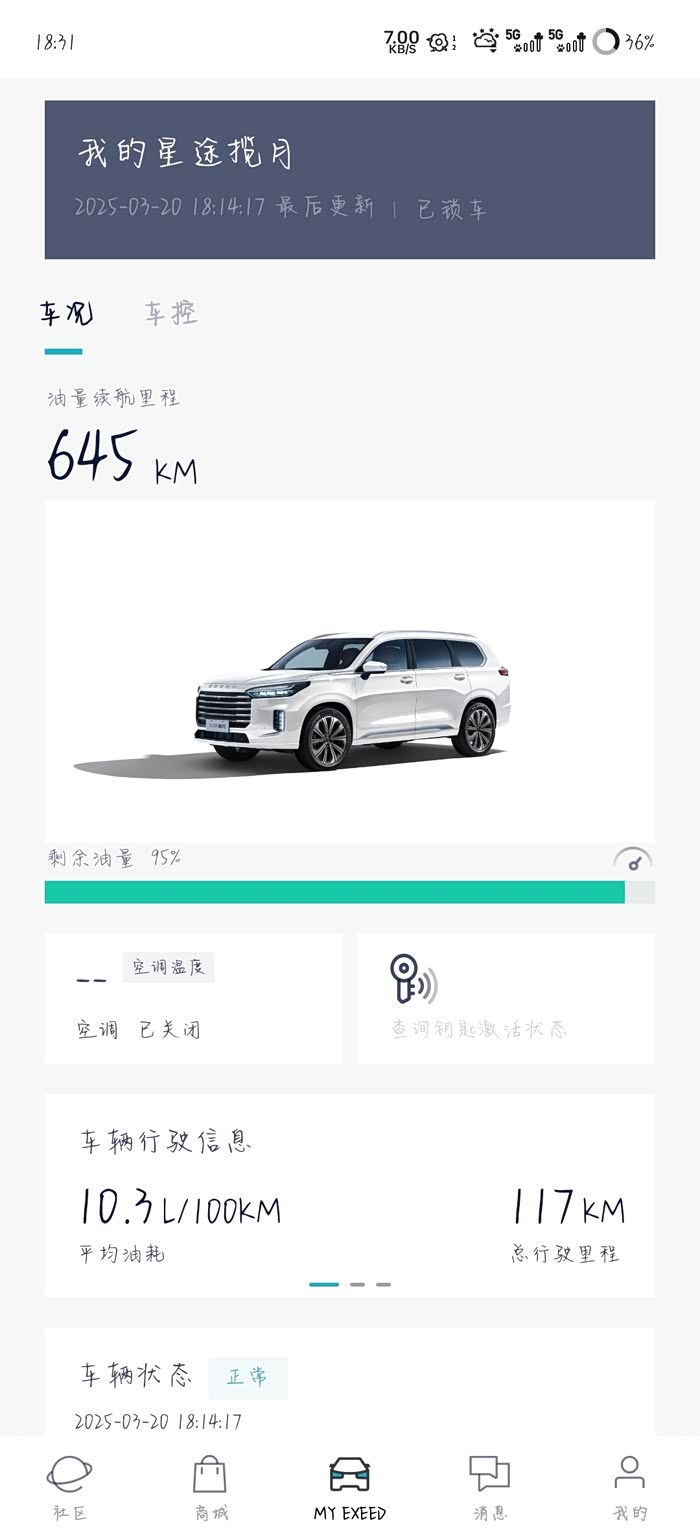Open the 空调 已关闭 air conditioning card
Viewport: 700px width, 1540px height.
point(194,998)
